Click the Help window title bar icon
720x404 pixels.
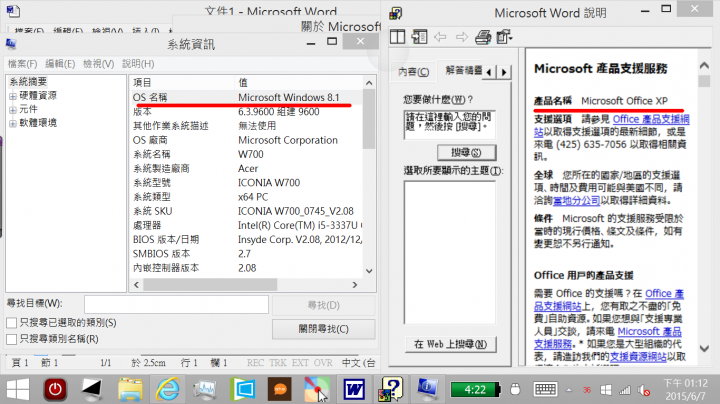[x=395, y=13]
